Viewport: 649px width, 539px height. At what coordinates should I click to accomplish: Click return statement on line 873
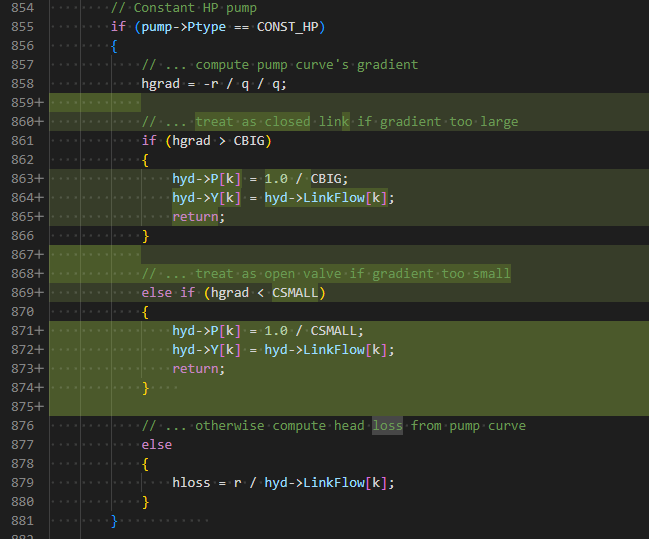[199, 369]
